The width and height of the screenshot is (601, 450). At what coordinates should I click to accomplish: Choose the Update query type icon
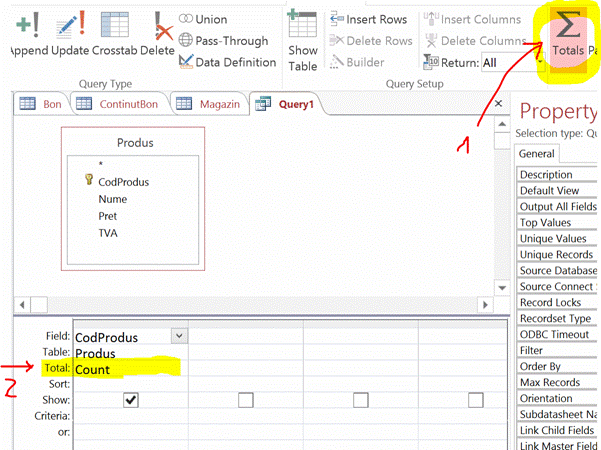(69, 22)
